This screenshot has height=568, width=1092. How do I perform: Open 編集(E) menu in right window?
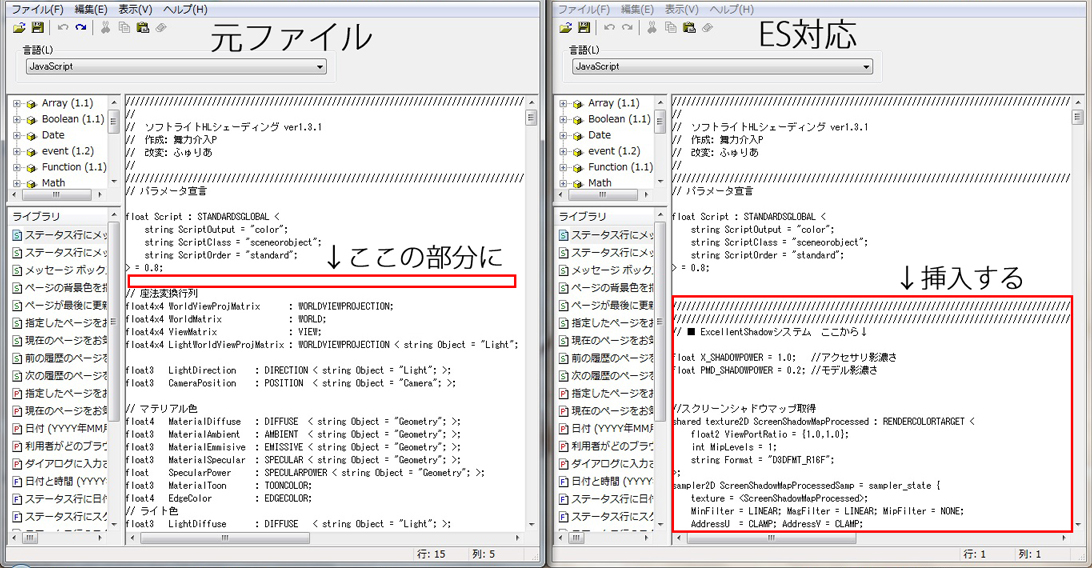[x=637, y=9]
